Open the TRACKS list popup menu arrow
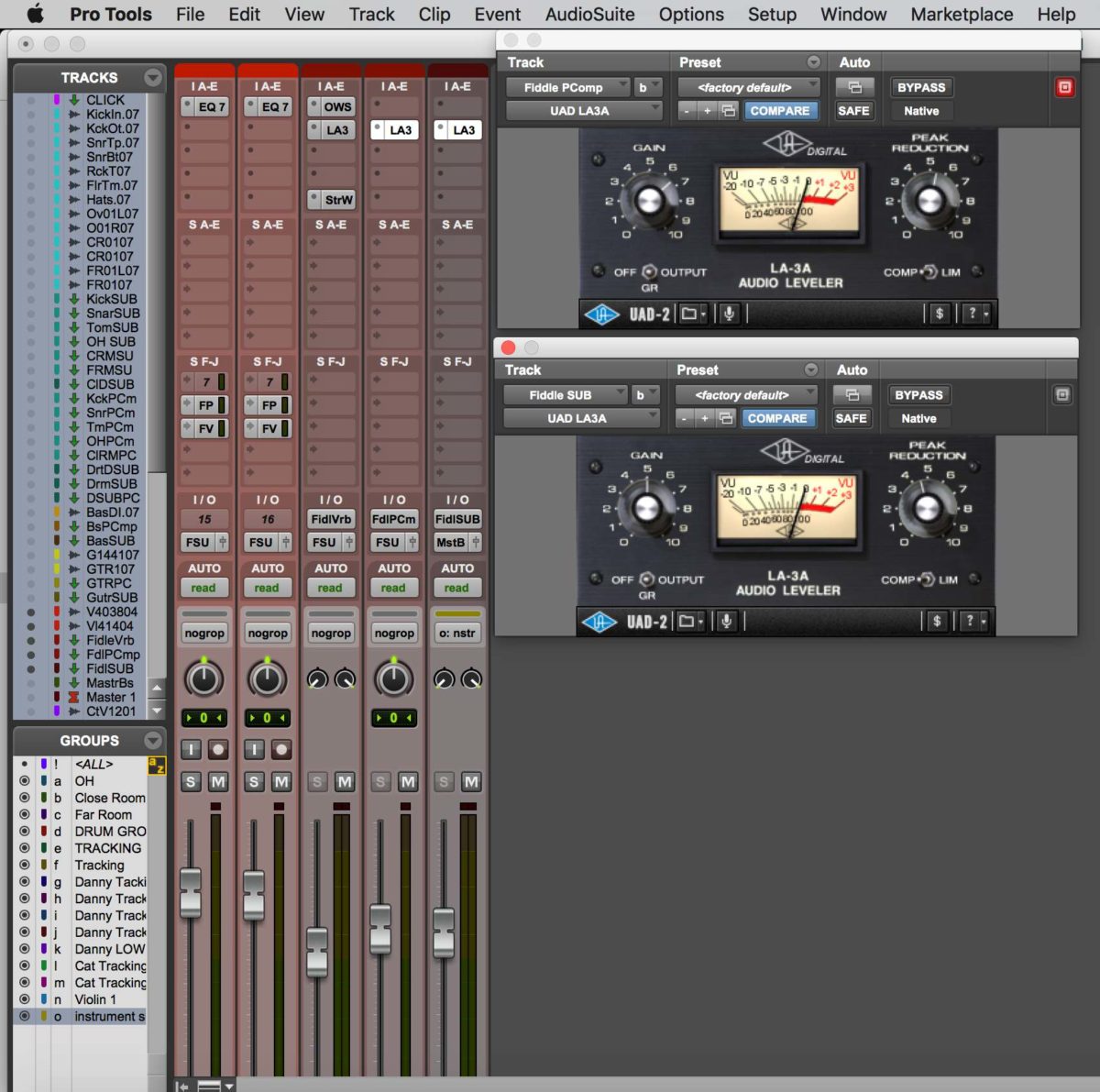 pos(153,78)
